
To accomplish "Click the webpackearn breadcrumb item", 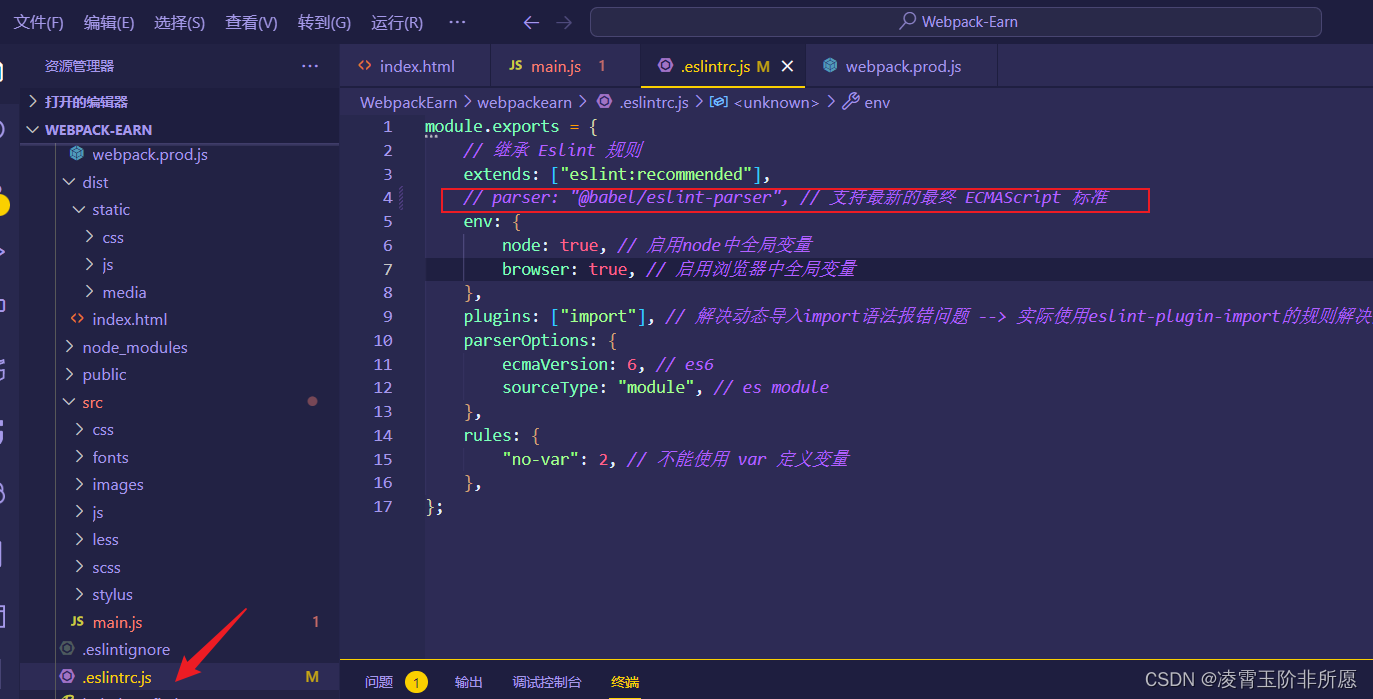I will coord(525,101).
